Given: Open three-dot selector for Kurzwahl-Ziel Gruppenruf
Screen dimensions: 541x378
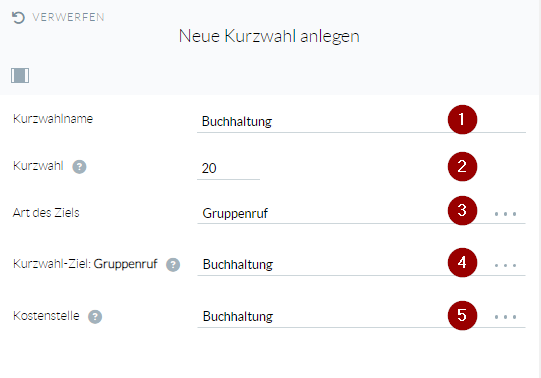Looking at the screenshot, I should click(505, 265).
